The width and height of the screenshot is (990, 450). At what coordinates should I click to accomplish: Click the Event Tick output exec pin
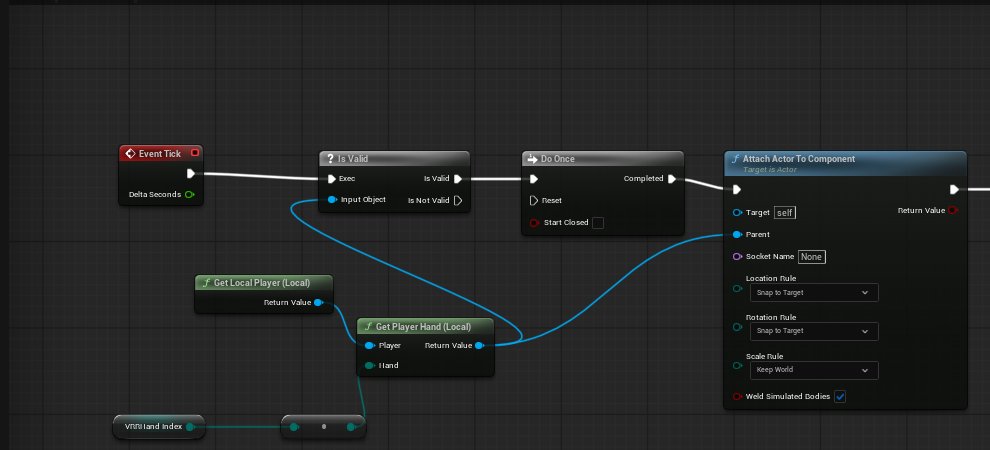[x=191, y=174]
